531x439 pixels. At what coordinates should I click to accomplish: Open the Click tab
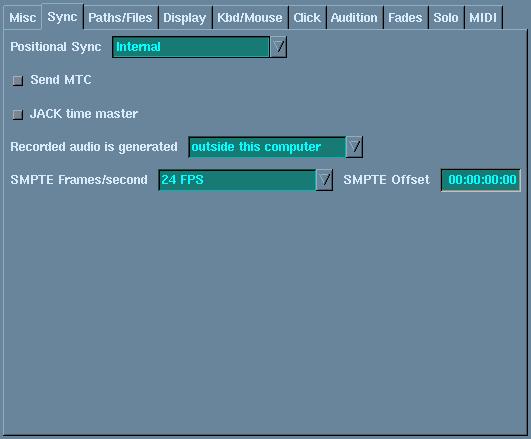(x=307, y=18)
